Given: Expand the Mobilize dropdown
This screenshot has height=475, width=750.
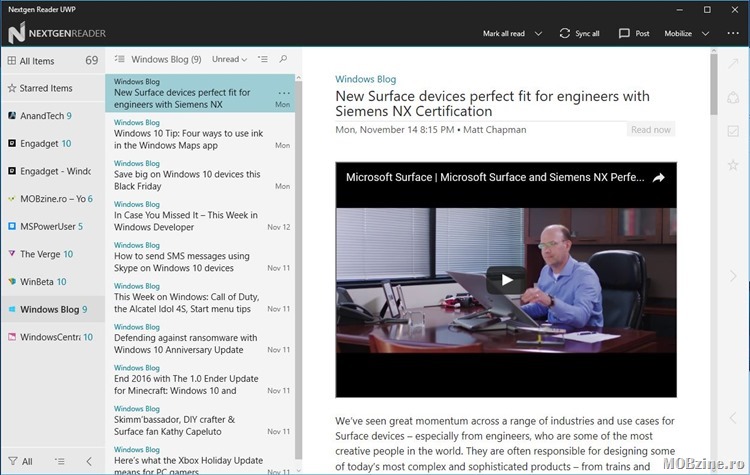Looking at the screenshot, I should click(703, 33).
